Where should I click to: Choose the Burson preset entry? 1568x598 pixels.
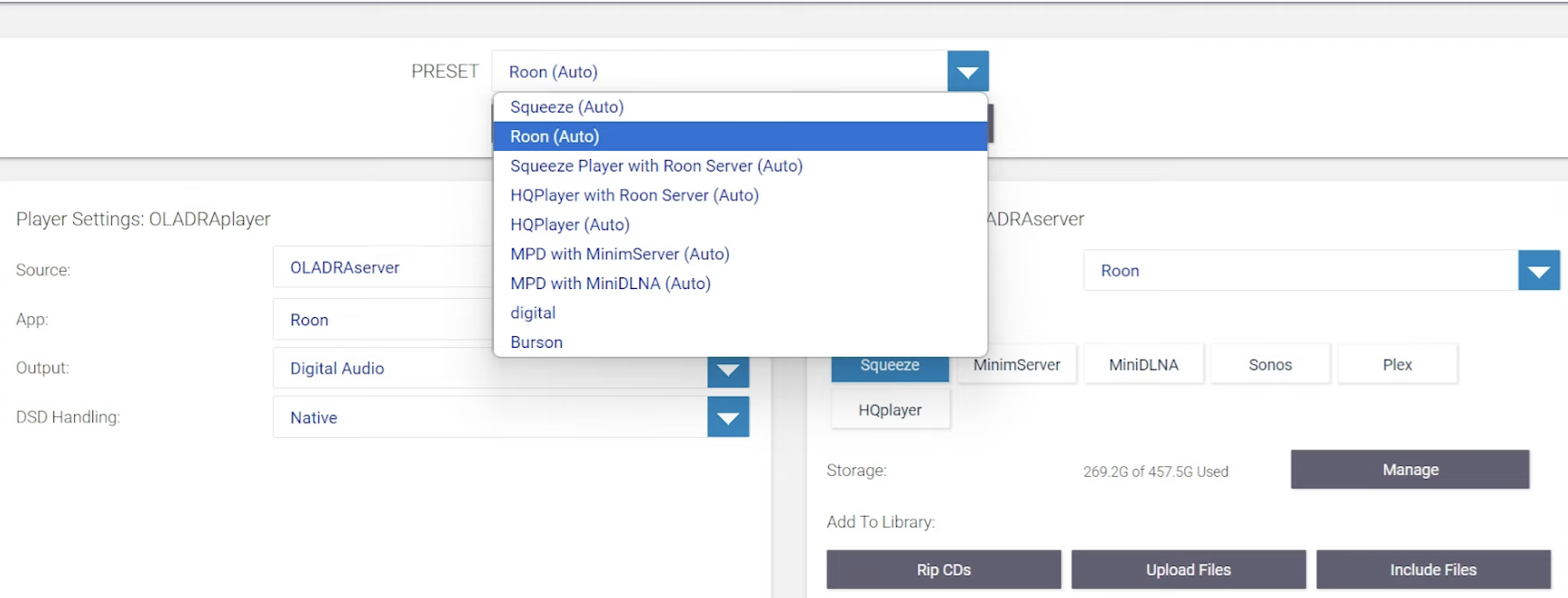[536, 342]
